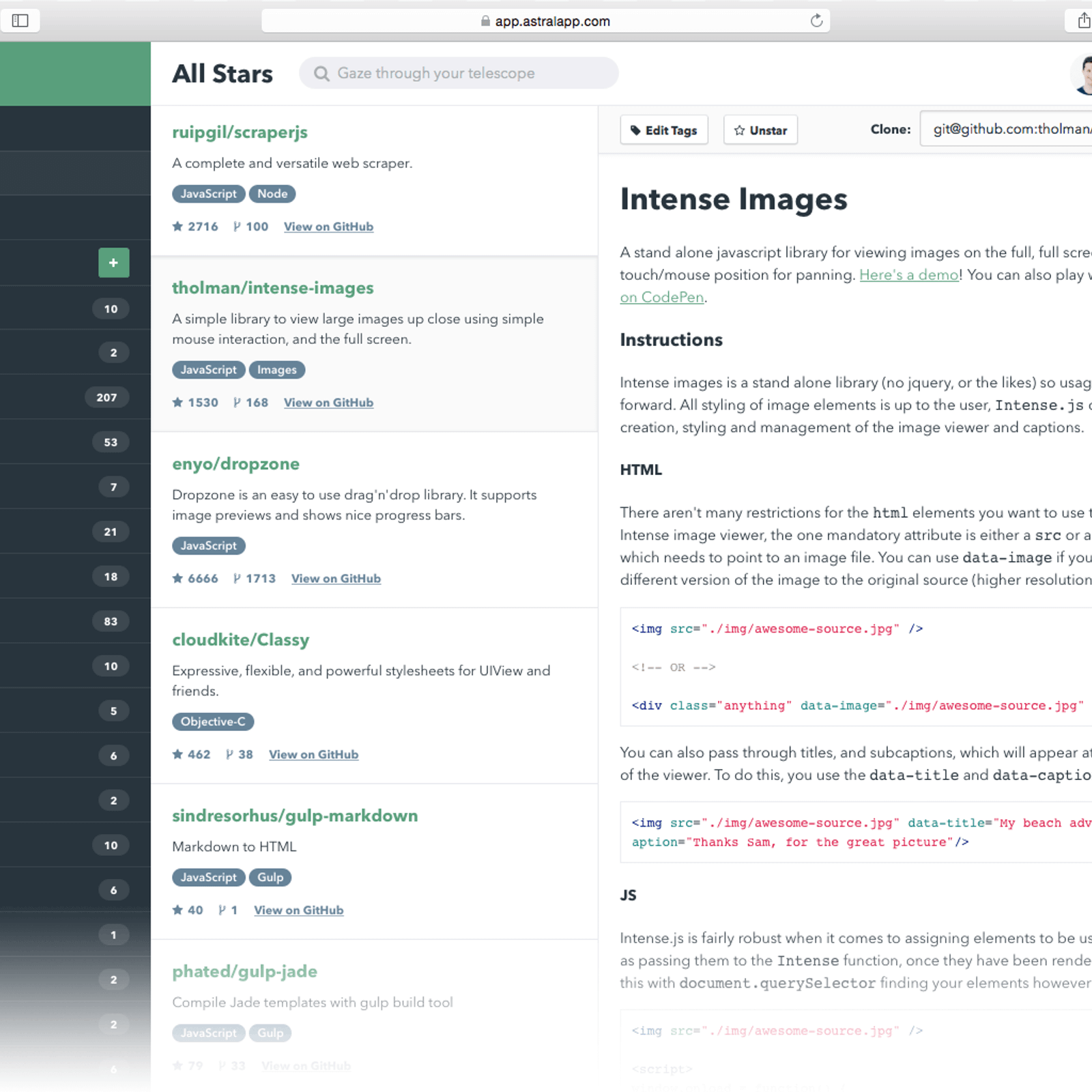Toggle the Safari sidebar button

[20, 20]
